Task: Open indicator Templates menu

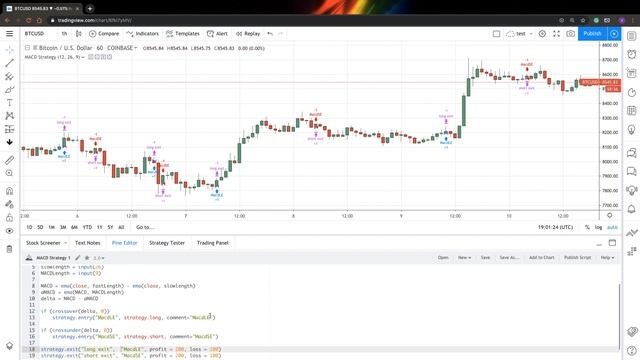Action: pyautogui.click(x=183, y=33)
